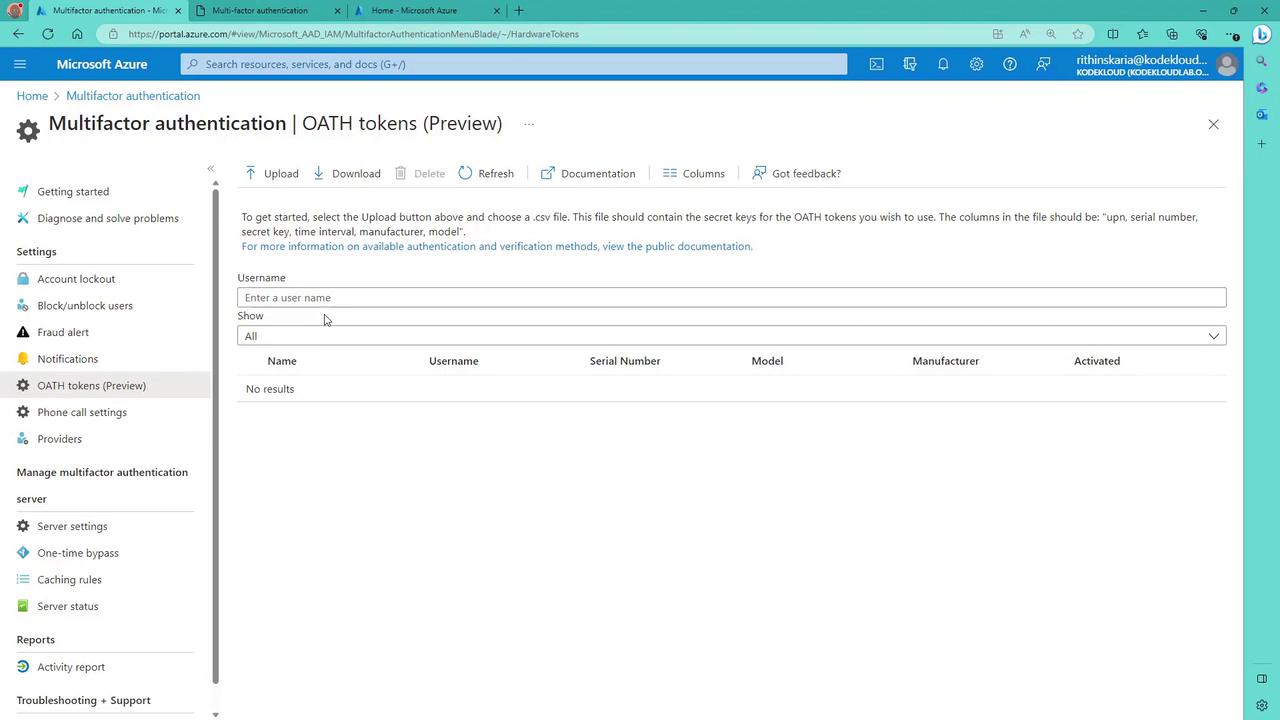Open browser split screen icon
Viewport: 1280px width, 720px height.
pos(1113,34)
